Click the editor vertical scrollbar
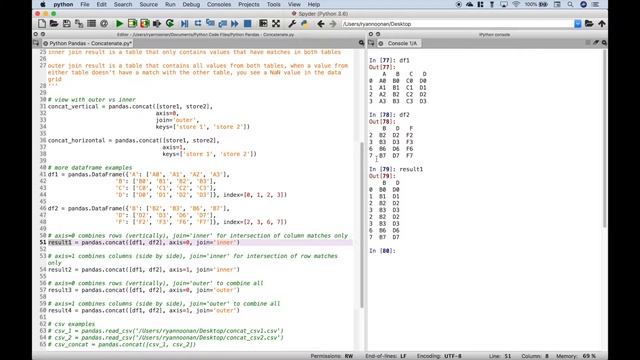 pos(362,224)
